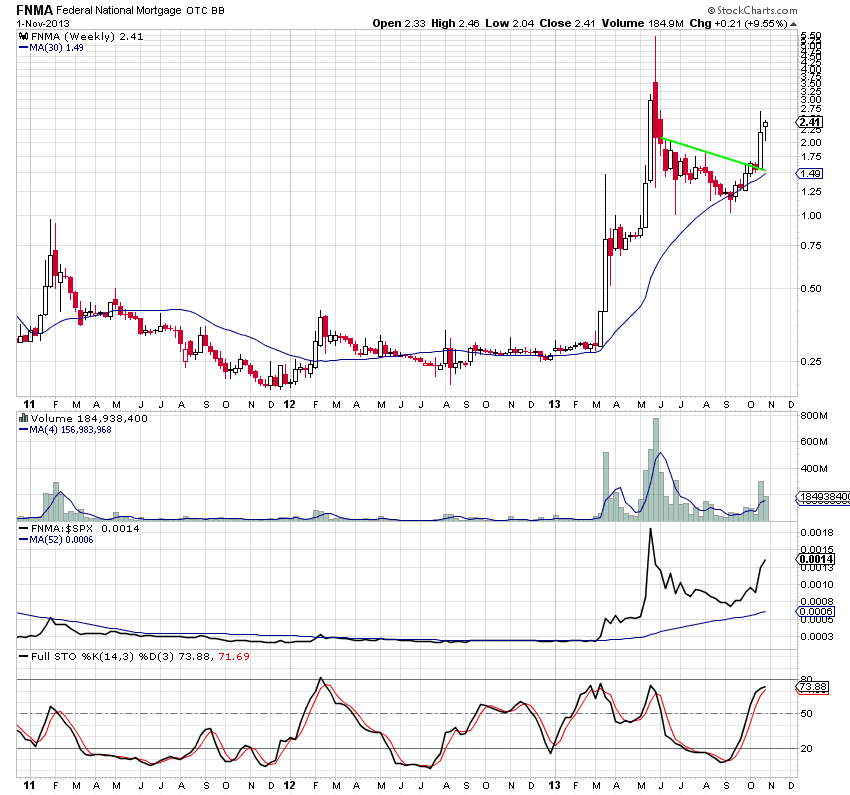Select the MA(30) 1.49 legend entry

pyautogui.click(x=51, y=48)
